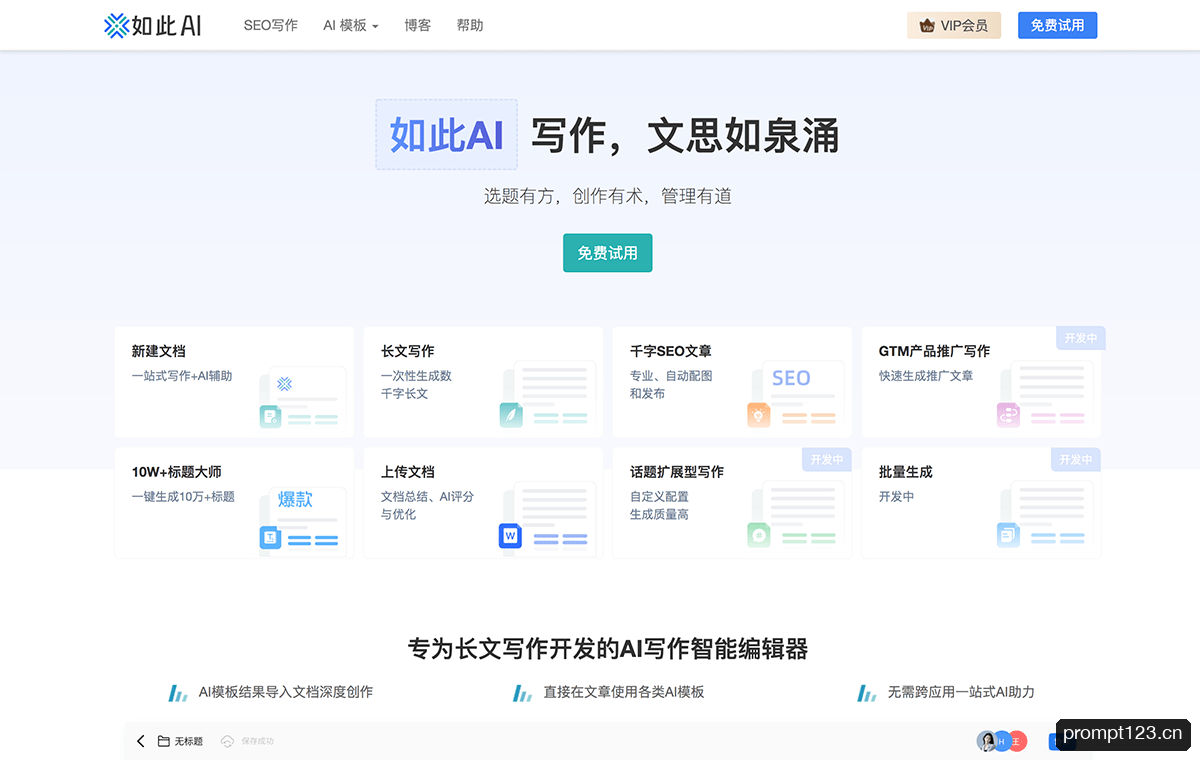The width and height of the screenshot is (1200, 760).
Task: Click the 千字SEO文章 lightbulb icon
Action: (x=759, y=415)
